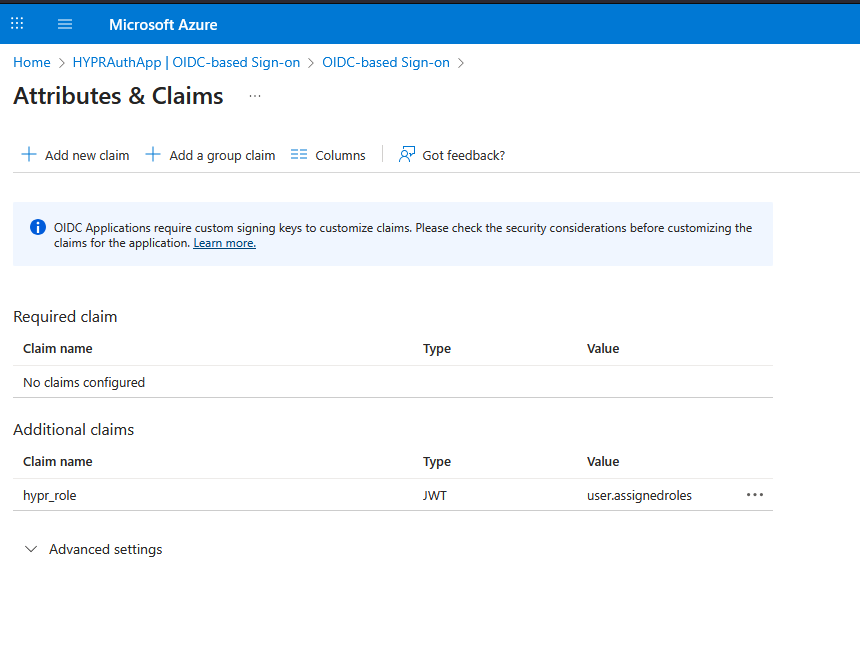Click the No claims configured row
The image size is (860, 662).
point(393,382)
